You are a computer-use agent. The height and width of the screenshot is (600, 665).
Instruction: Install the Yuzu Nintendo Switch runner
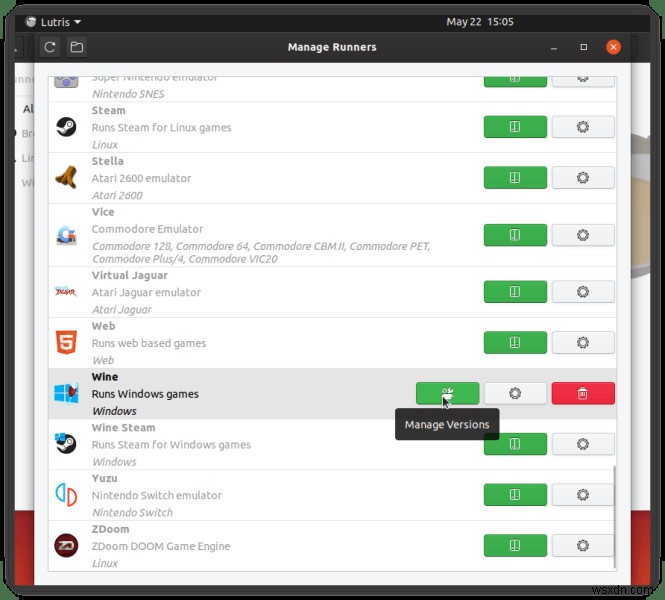click(515, 494)
